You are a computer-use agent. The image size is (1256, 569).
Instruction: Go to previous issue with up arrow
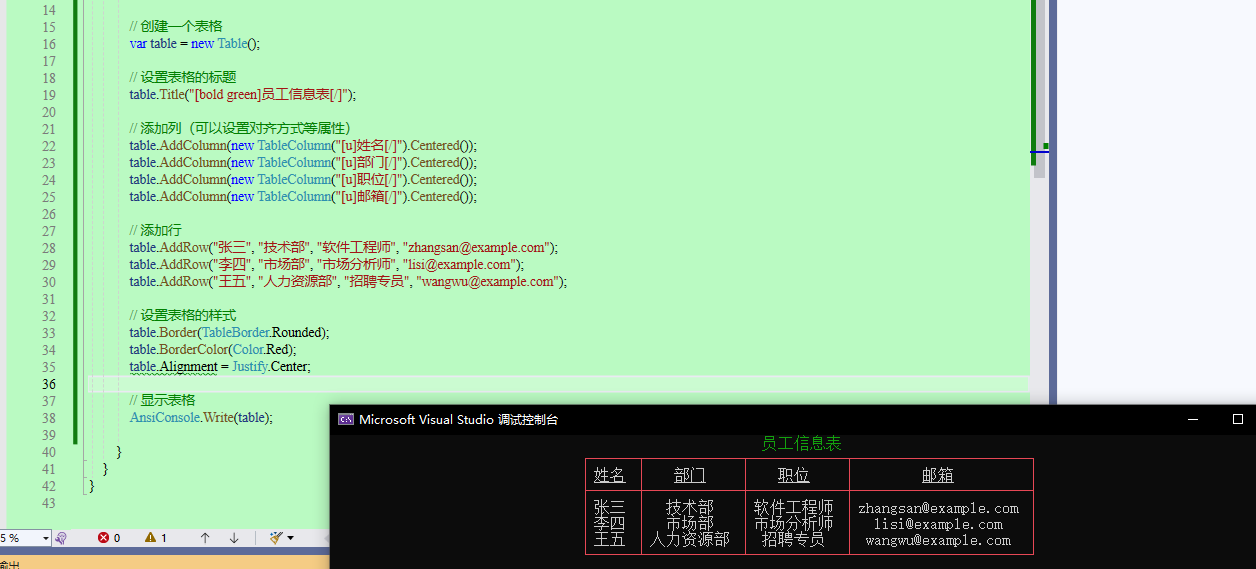[x=205, y=538]
